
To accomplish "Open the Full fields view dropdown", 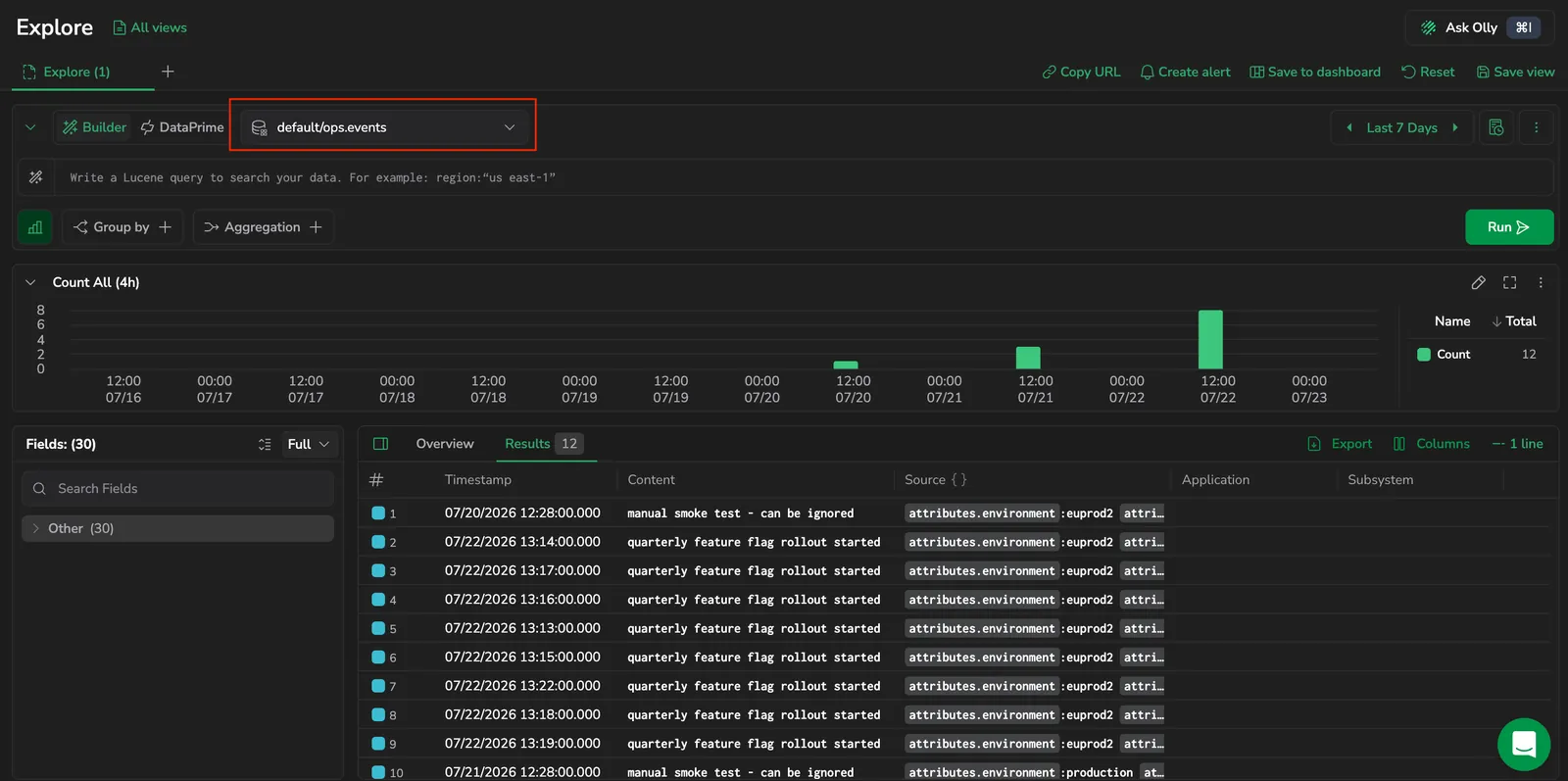I will tap(309, 444).
